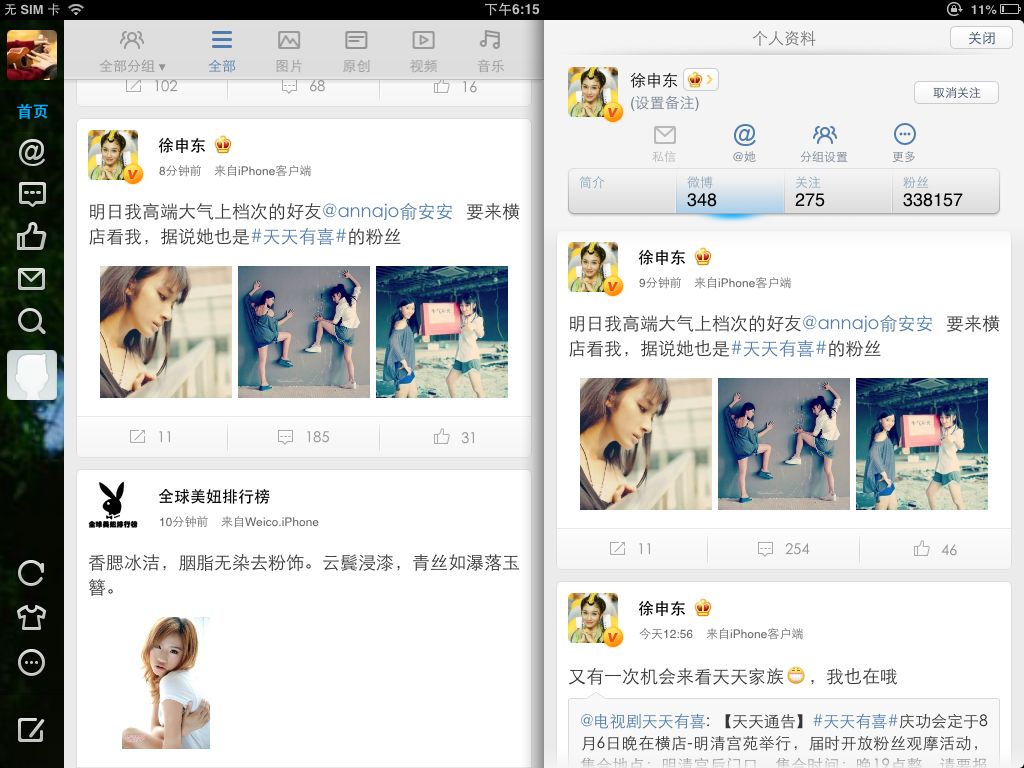The image size is (1024, 768).
Task: Tap the Wi-Fi icon in status bar
Action: coord(76,9)
